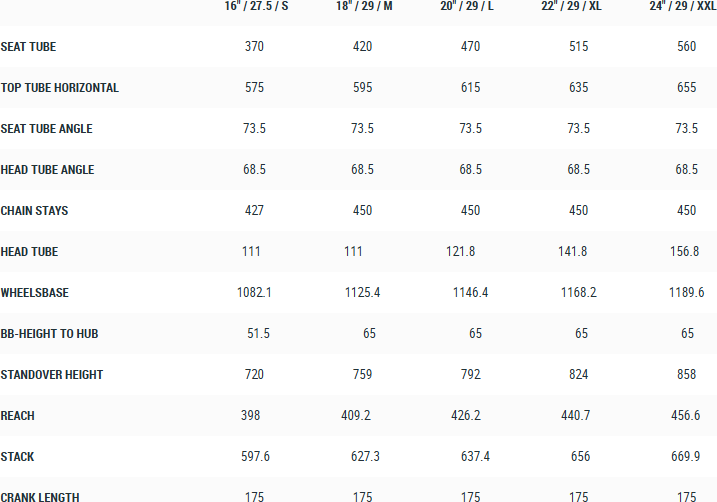Click the STANDOVER HEIGHT row label

tap(52, 375)
